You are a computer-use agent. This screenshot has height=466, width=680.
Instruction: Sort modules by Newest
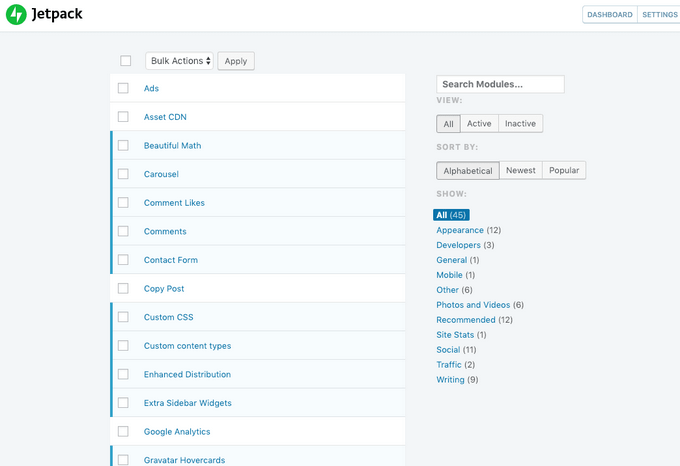point(520,171)
